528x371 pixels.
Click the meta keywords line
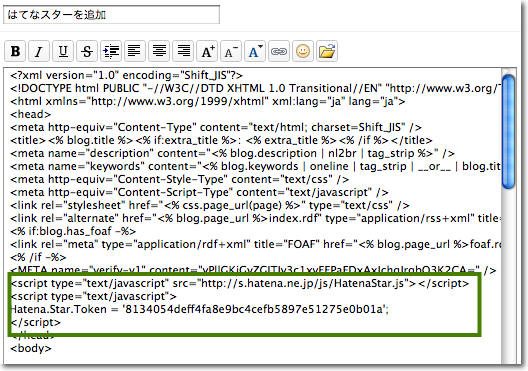point(256,166)
